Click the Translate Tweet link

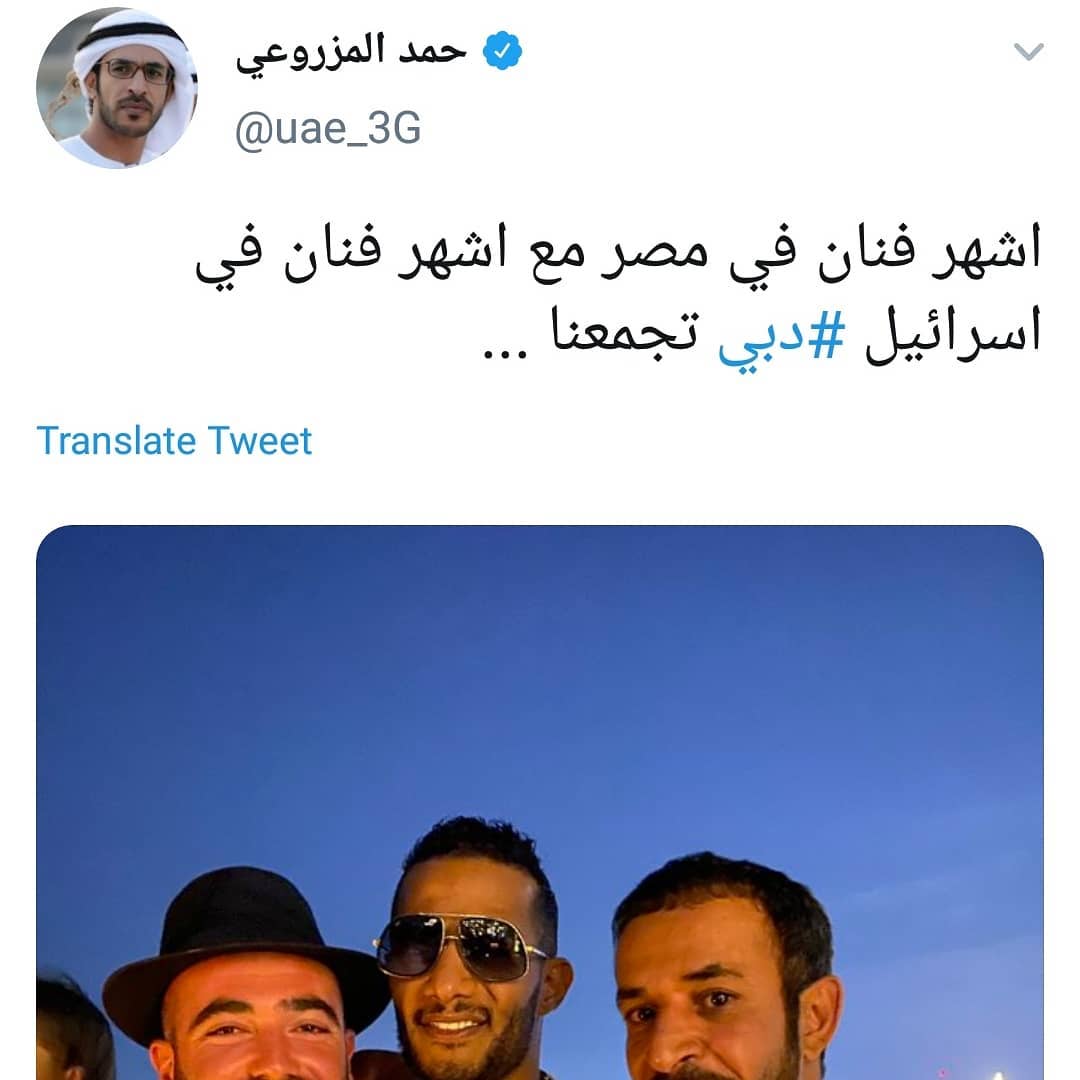(174, 441)
